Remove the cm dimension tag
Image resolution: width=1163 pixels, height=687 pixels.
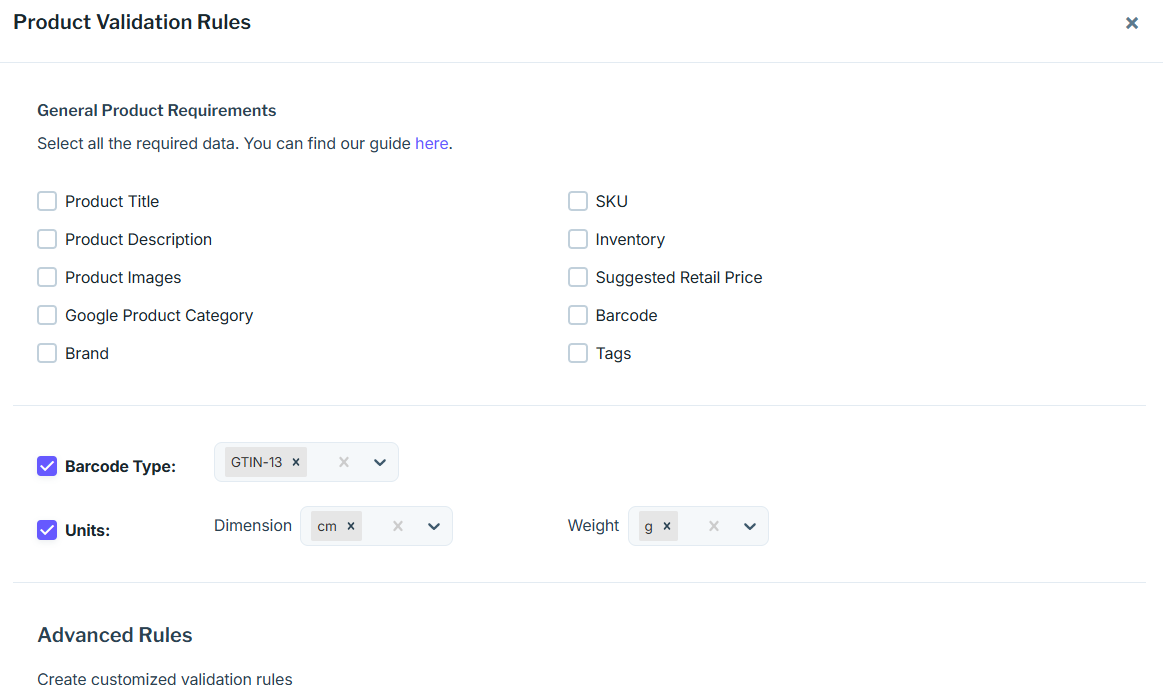click(x=351, y=526)
